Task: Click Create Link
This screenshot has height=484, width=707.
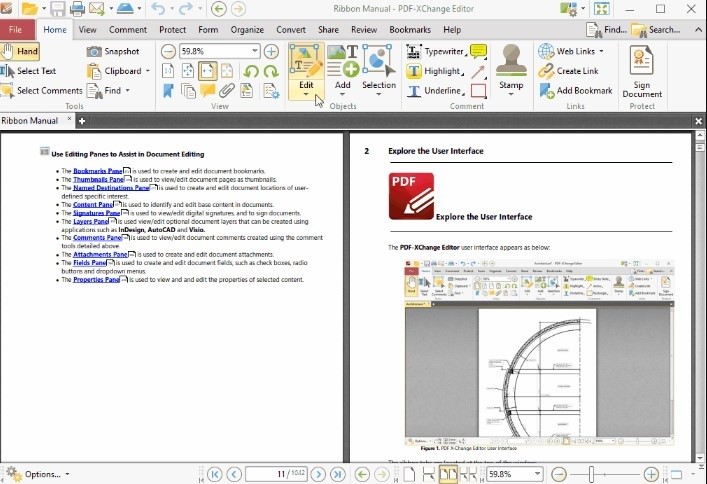Action: pyautogui.click(x=568, y=71)
